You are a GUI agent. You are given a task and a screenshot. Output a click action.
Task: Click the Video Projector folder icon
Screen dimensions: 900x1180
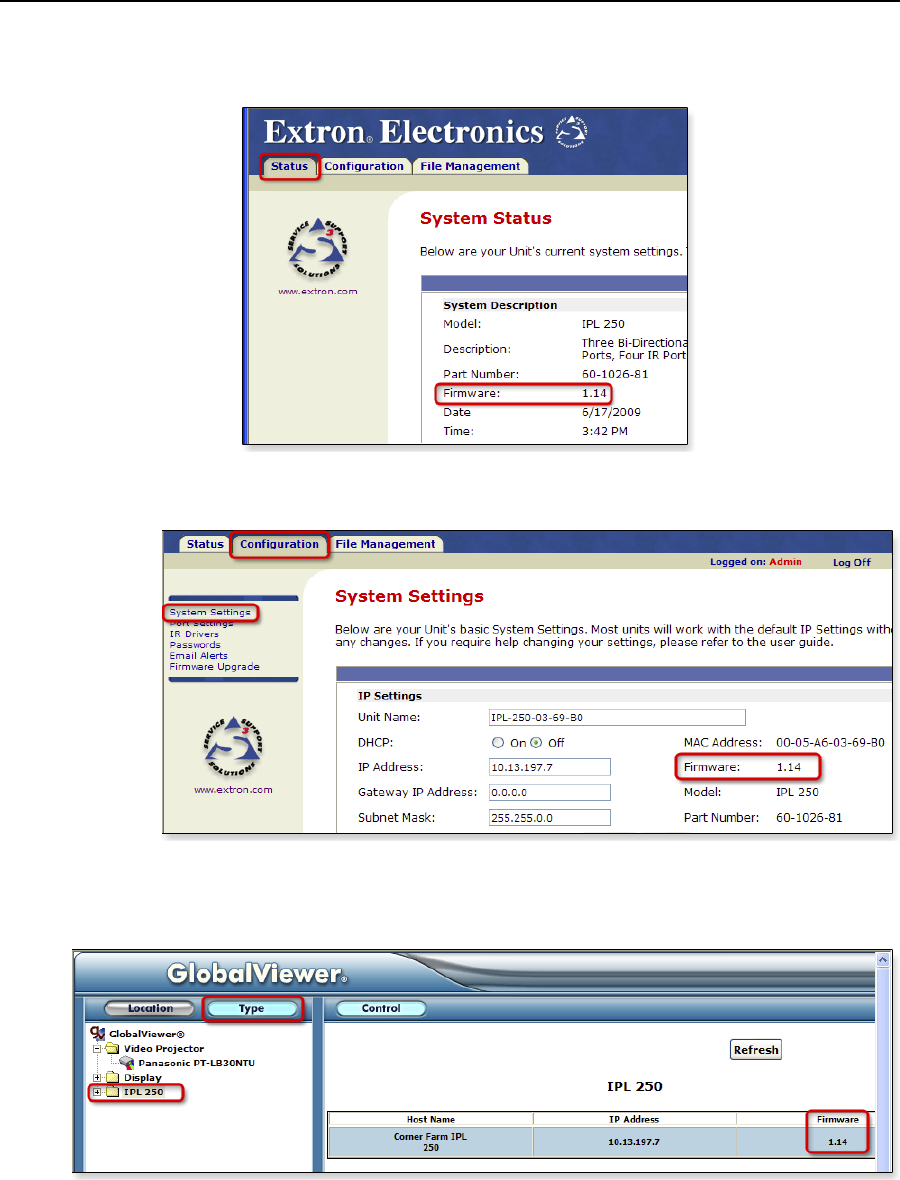click(112, 1048)
